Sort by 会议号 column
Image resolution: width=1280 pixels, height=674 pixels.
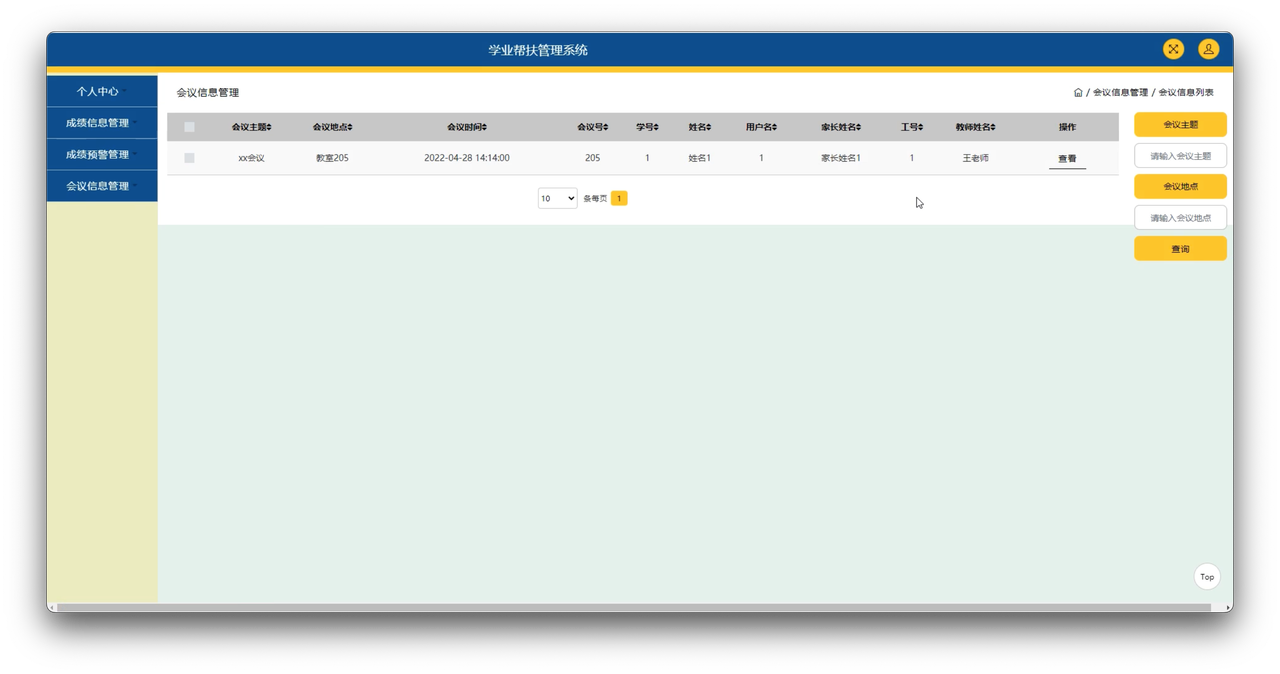592,127
